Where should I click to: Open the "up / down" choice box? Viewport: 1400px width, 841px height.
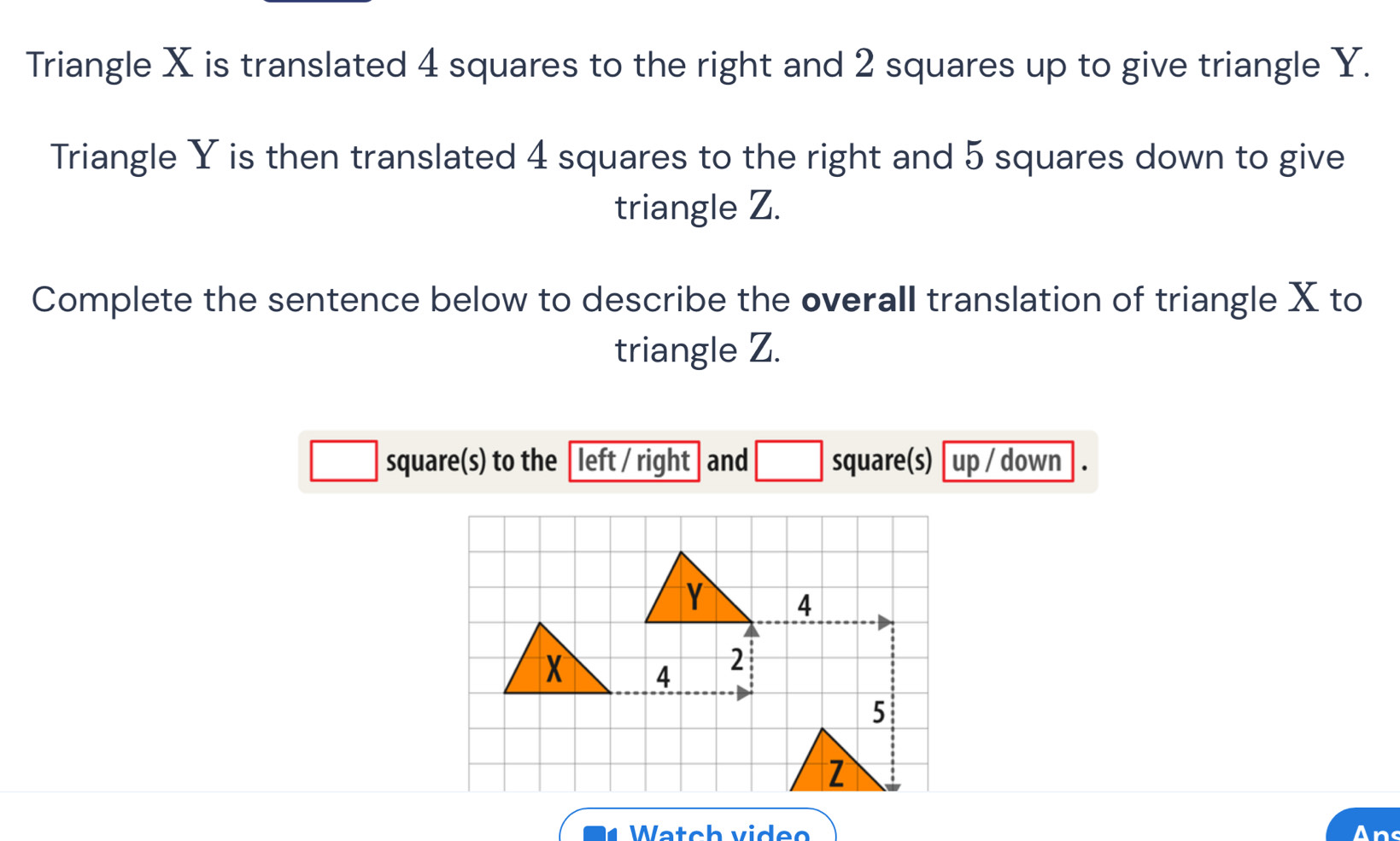1007,461
